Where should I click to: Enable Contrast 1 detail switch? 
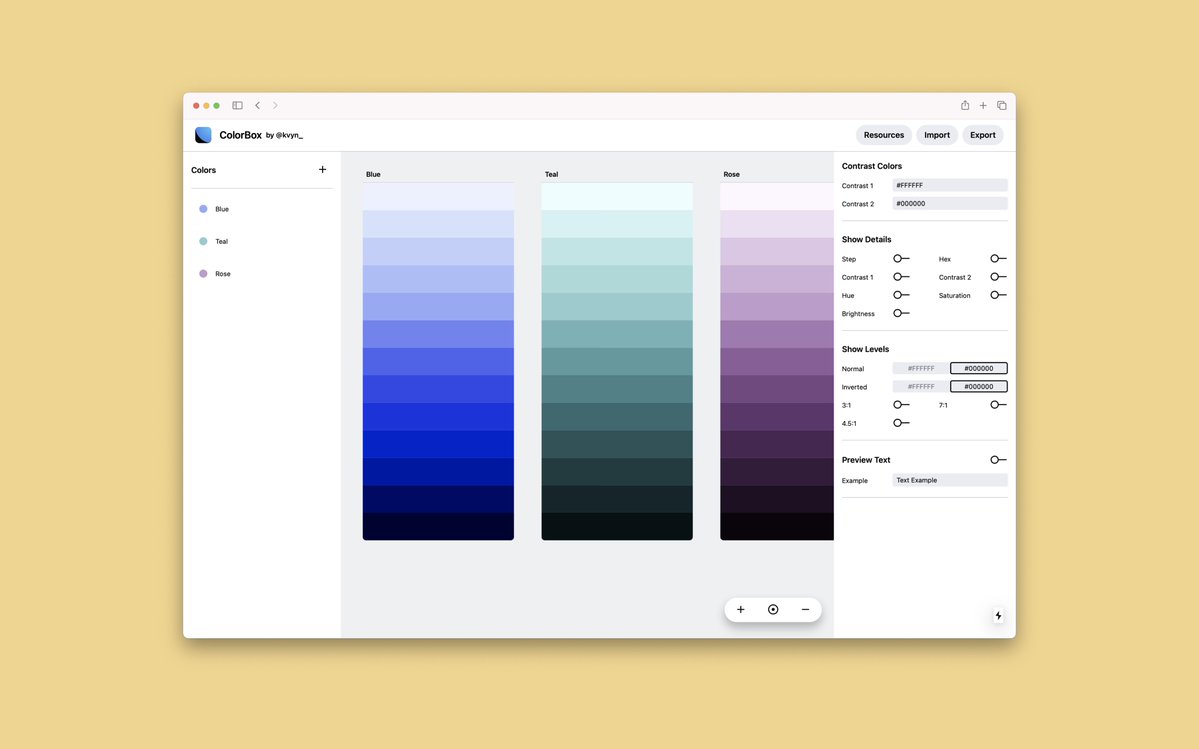tap(902, 277)
